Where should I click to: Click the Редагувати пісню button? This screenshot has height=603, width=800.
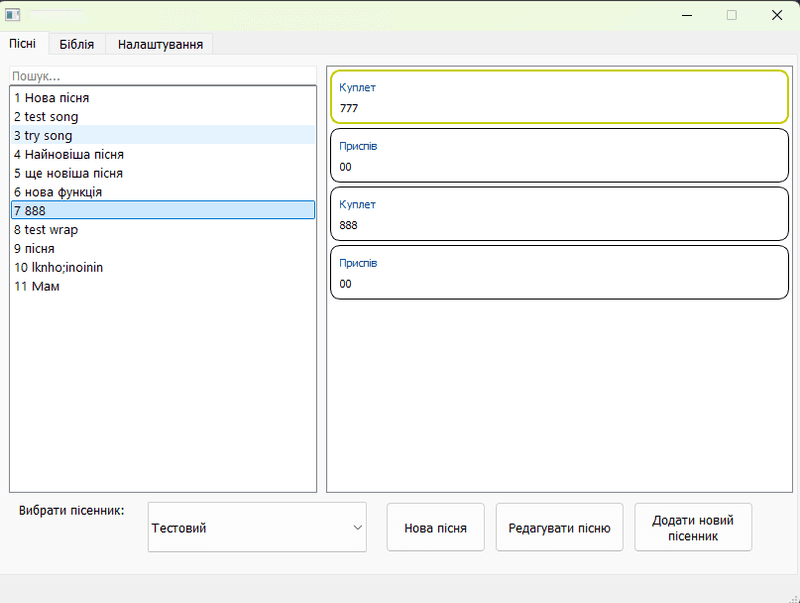point(559,527)
